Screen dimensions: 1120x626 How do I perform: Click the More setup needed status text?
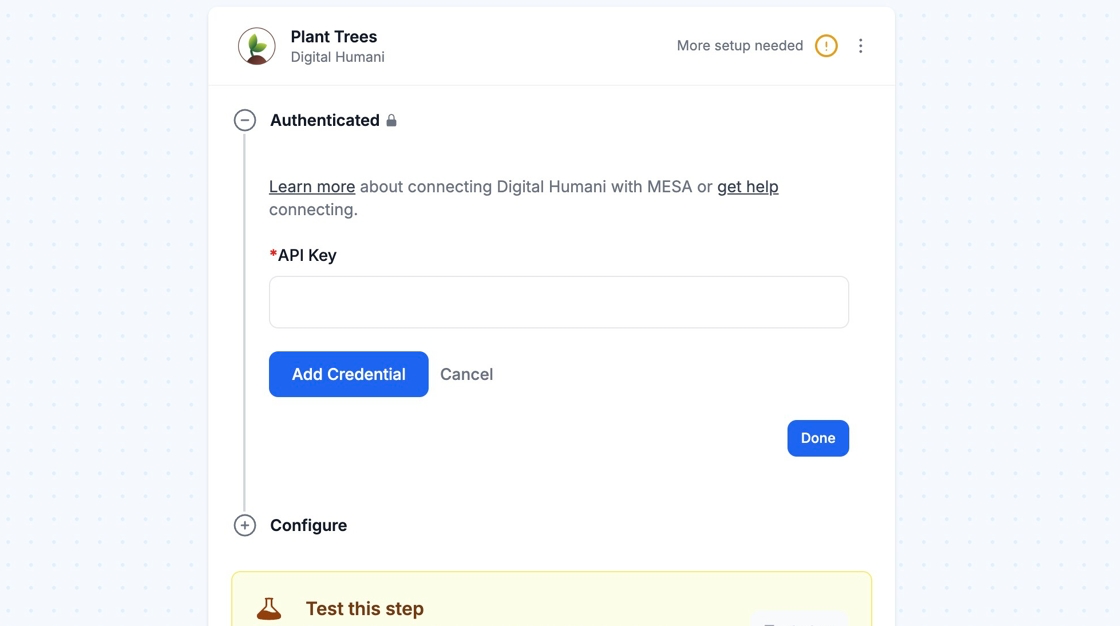tap(739, 46)
